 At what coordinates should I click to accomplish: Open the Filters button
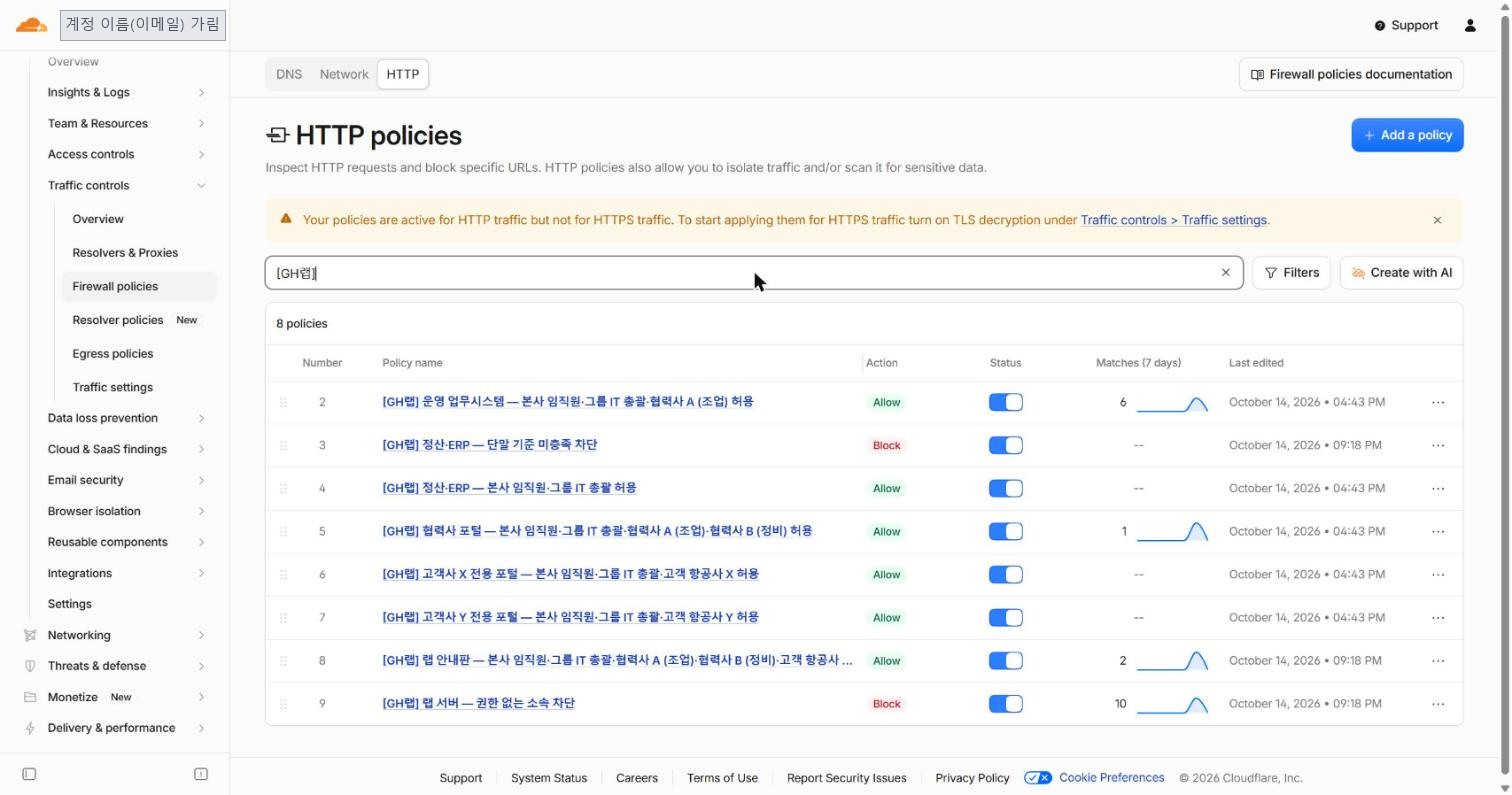(x=1291, y=273)
